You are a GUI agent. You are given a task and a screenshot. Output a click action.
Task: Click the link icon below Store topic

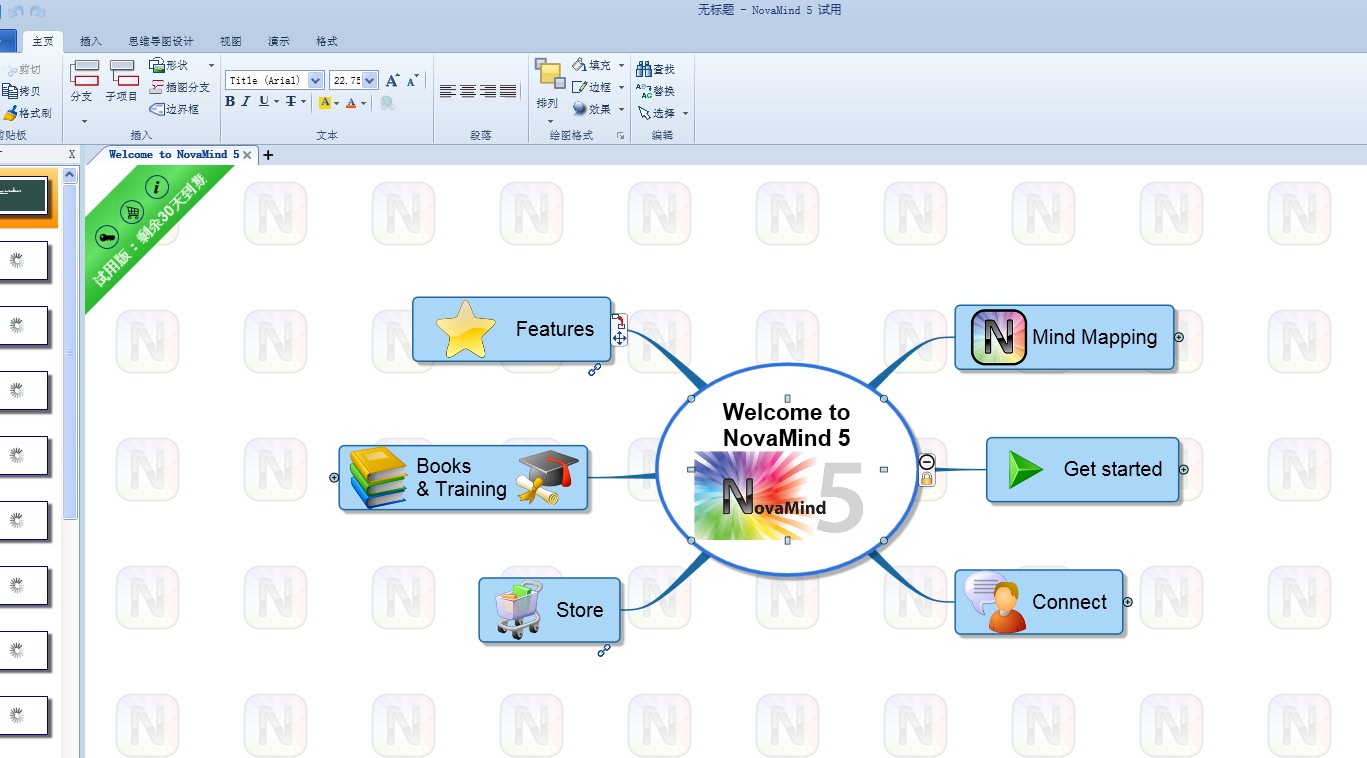coord(603,651)
